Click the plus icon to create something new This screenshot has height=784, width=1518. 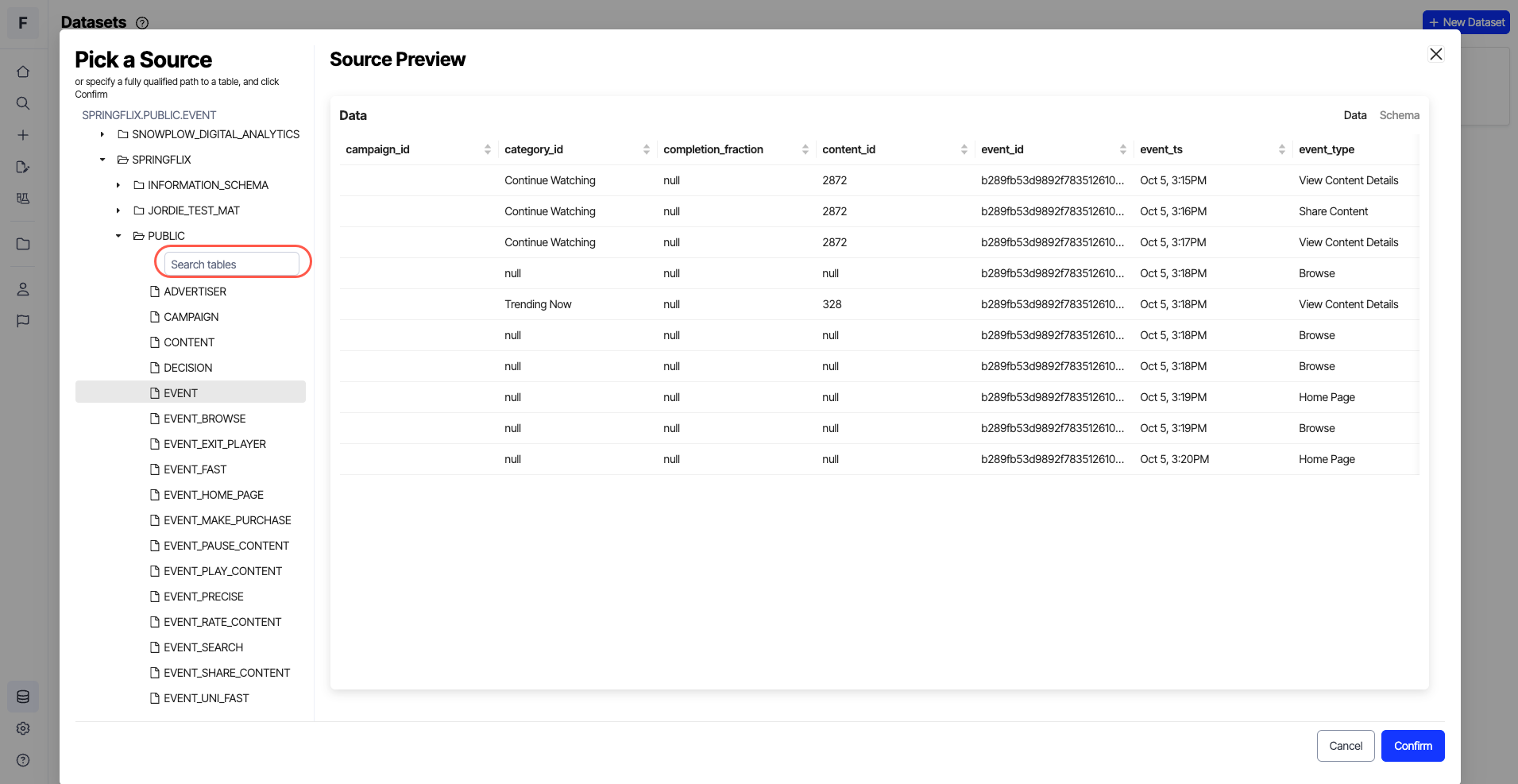point(23,135)
